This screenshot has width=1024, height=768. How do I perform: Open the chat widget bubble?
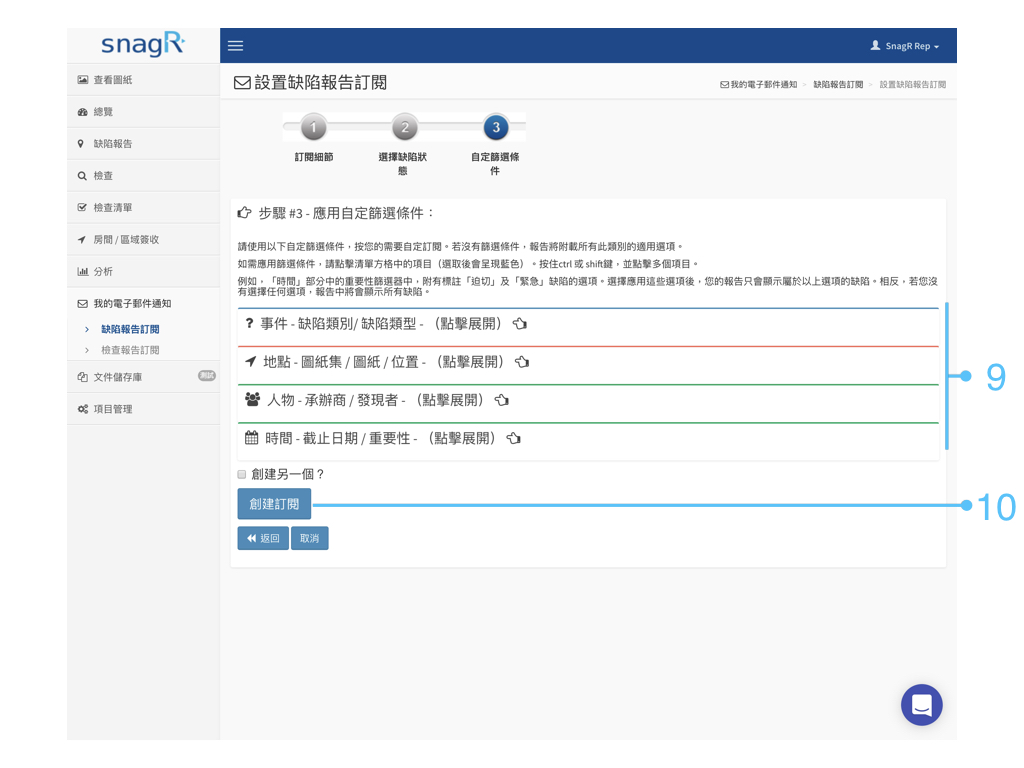[921, 705]
